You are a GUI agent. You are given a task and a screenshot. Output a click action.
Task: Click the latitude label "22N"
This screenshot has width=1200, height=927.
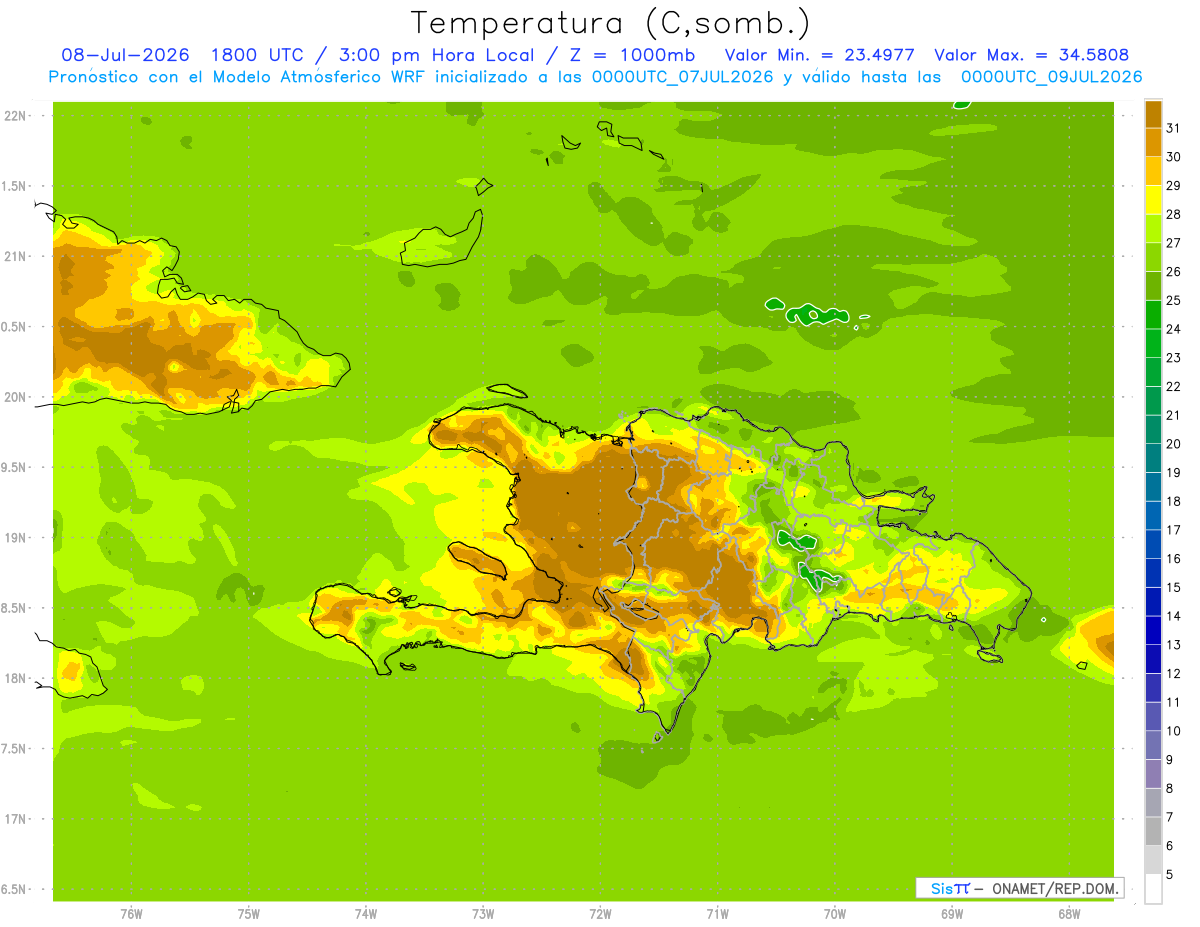pos(17,116)
